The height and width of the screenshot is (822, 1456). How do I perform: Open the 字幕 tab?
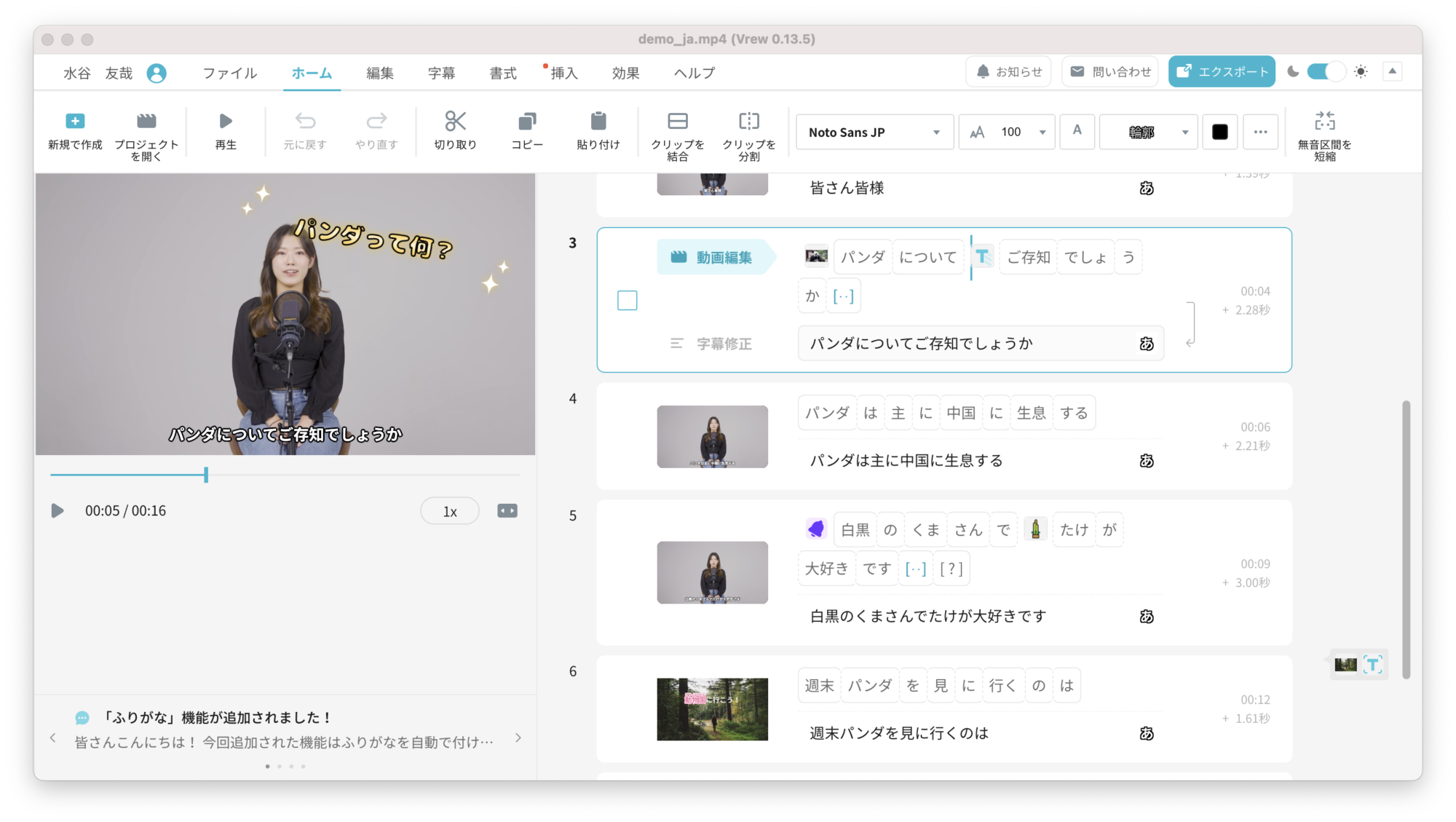click(x=442, y=73)
